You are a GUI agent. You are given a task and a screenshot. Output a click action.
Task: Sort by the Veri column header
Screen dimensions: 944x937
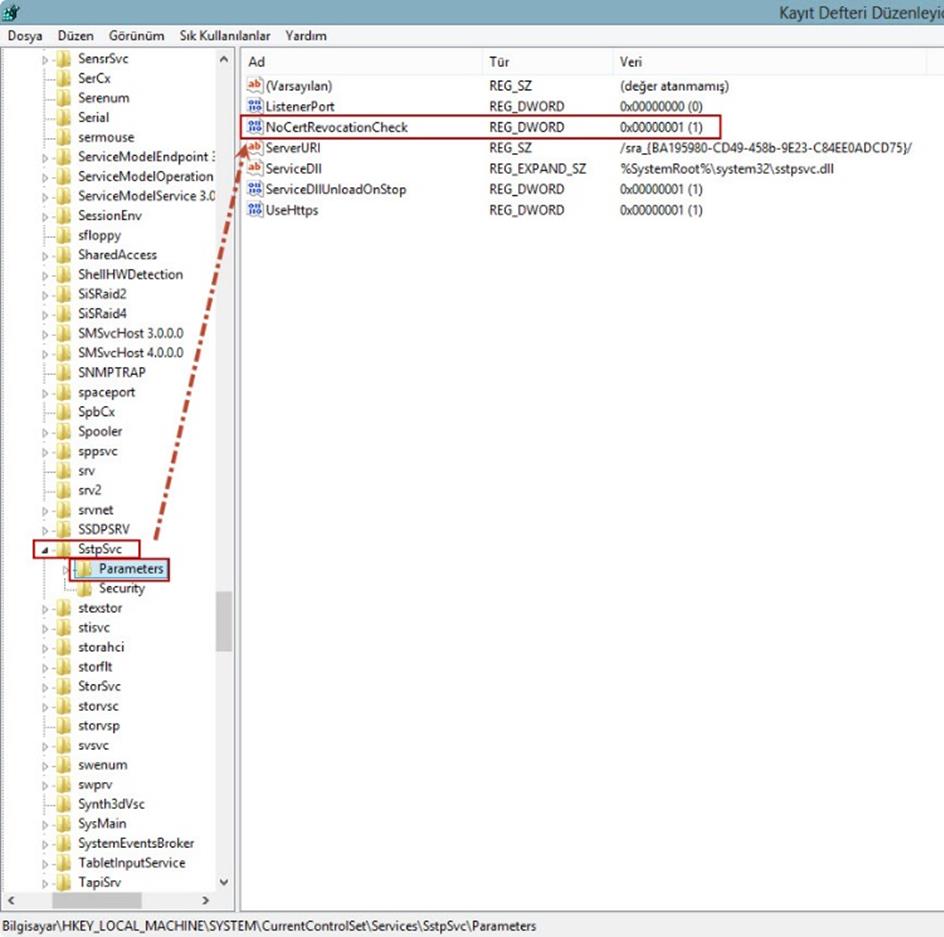769,61
